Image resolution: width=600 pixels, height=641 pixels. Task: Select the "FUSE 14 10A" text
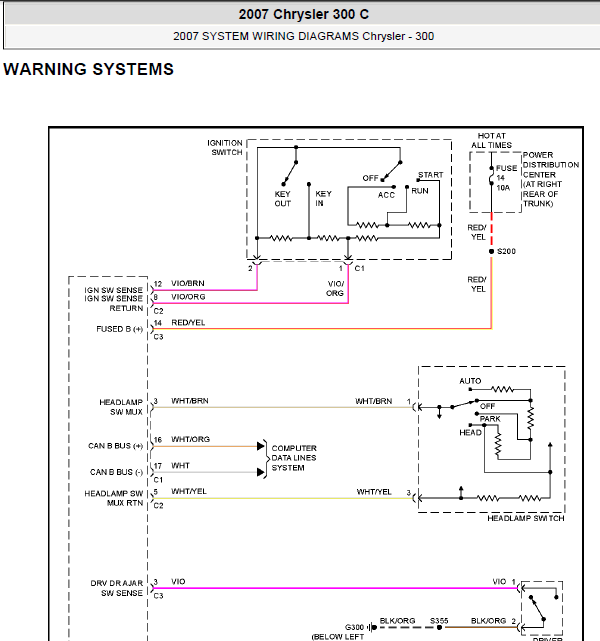click(506, 178)
